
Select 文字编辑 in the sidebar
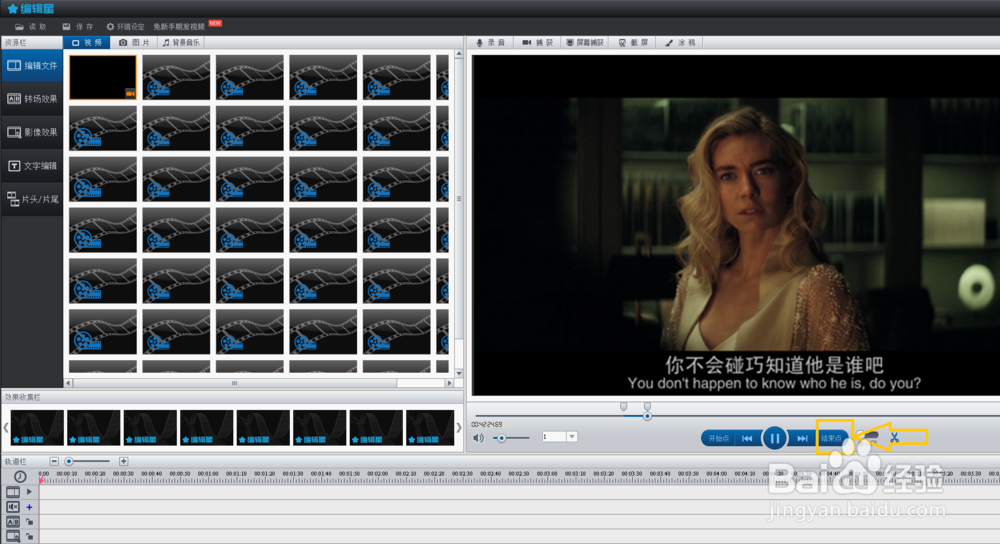[x=32, y=166]
